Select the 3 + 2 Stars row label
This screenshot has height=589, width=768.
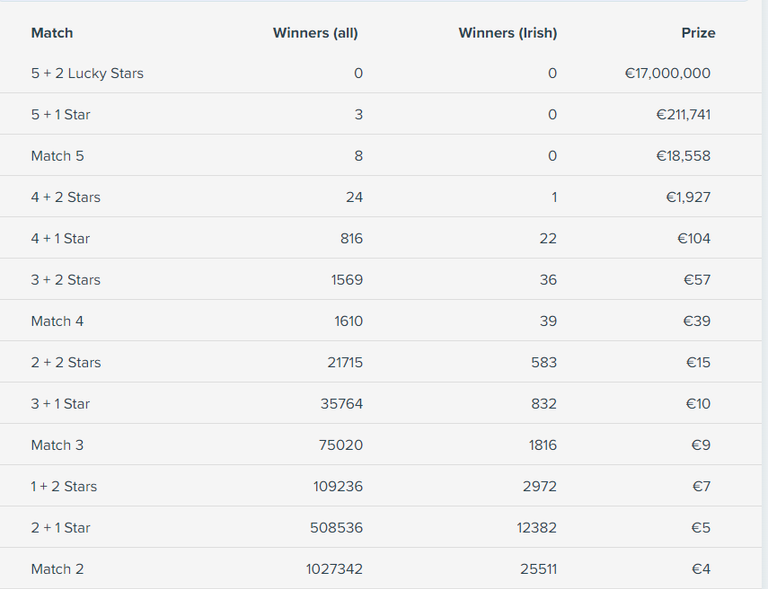click(x=66, y=280)
